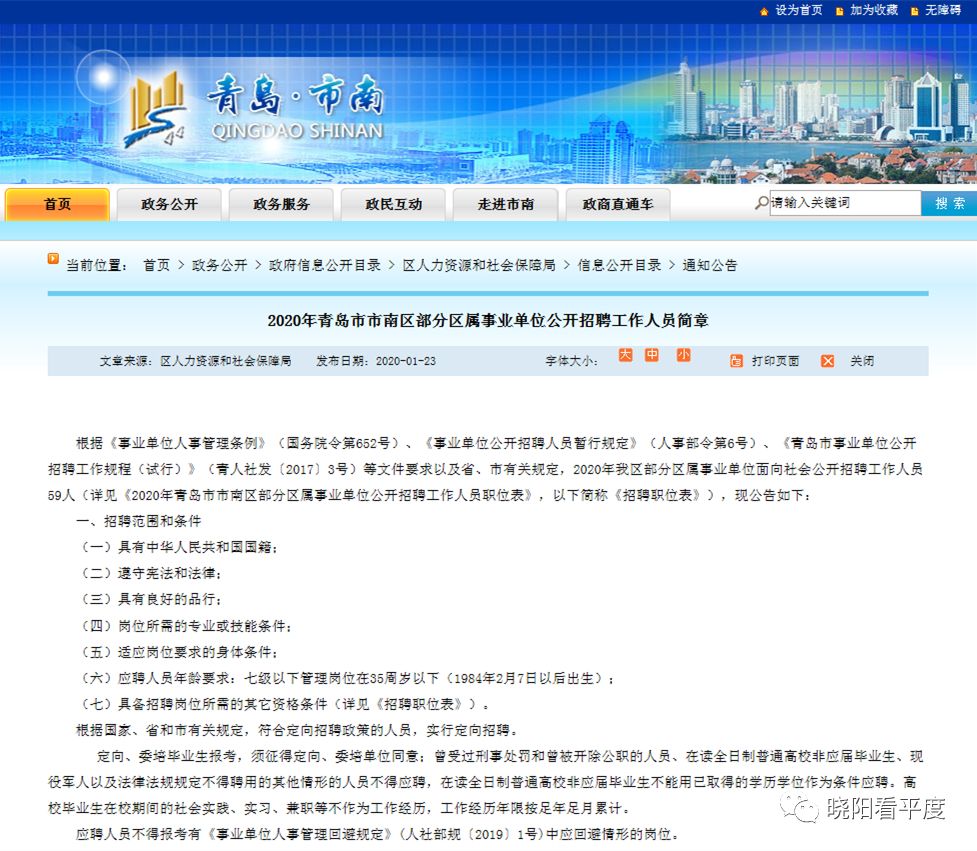
Task: Open the 政务公开 navigation tab
Action: 169,204
